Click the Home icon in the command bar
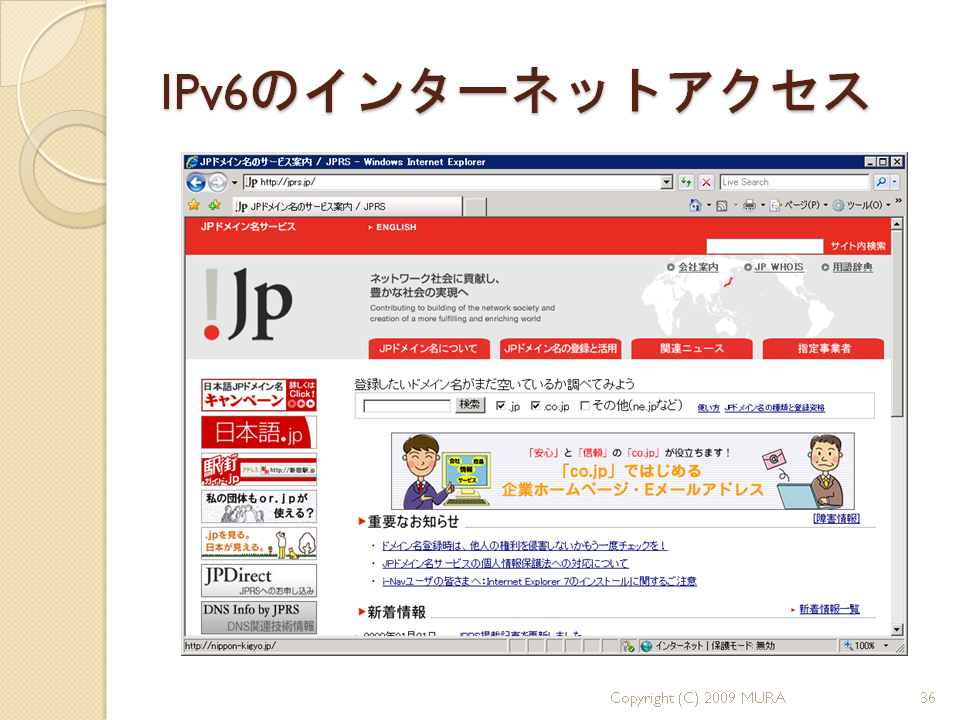 695,205
